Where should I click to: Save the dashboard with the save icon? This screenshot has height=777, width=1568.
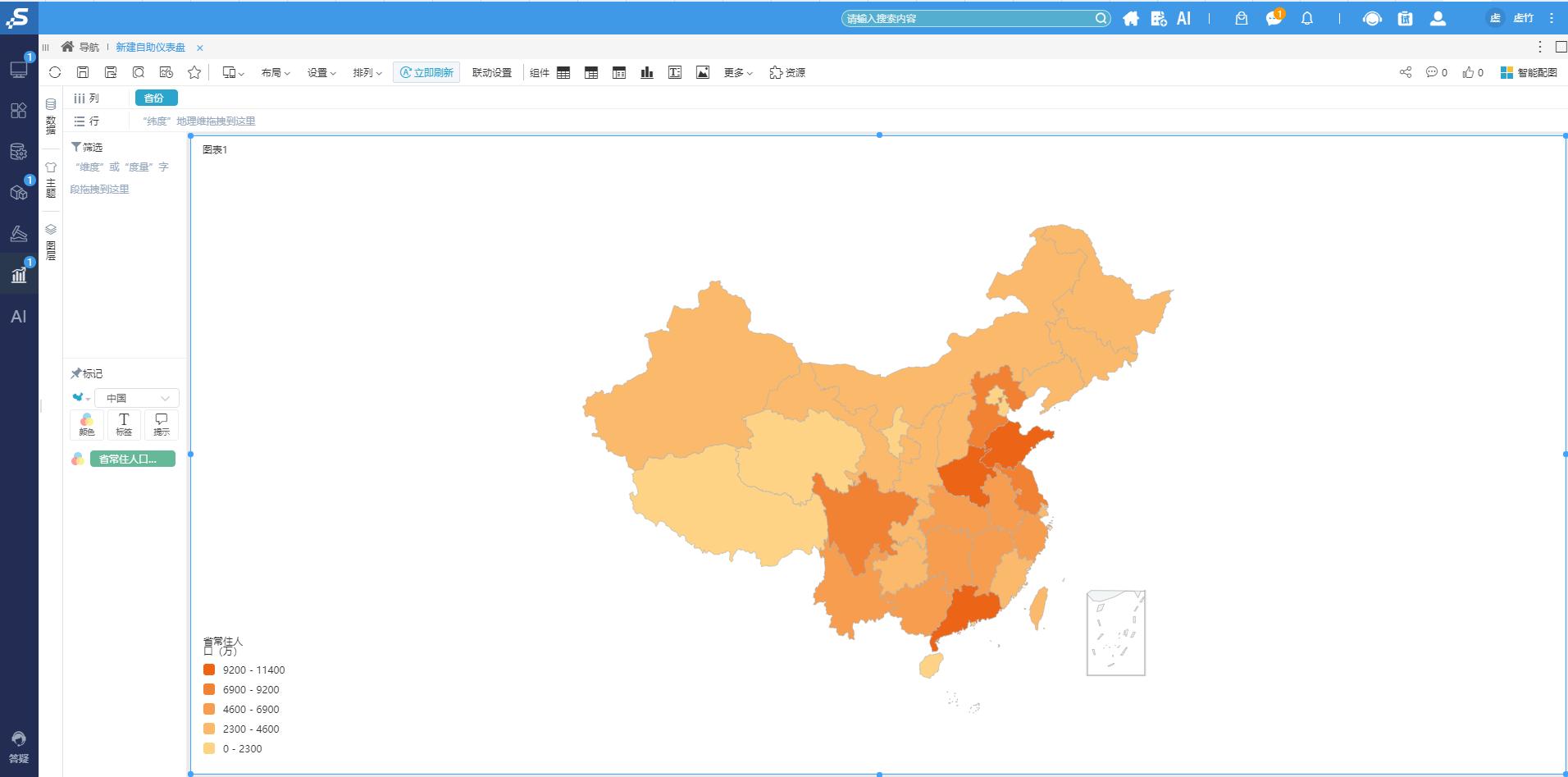click(82, 72)
